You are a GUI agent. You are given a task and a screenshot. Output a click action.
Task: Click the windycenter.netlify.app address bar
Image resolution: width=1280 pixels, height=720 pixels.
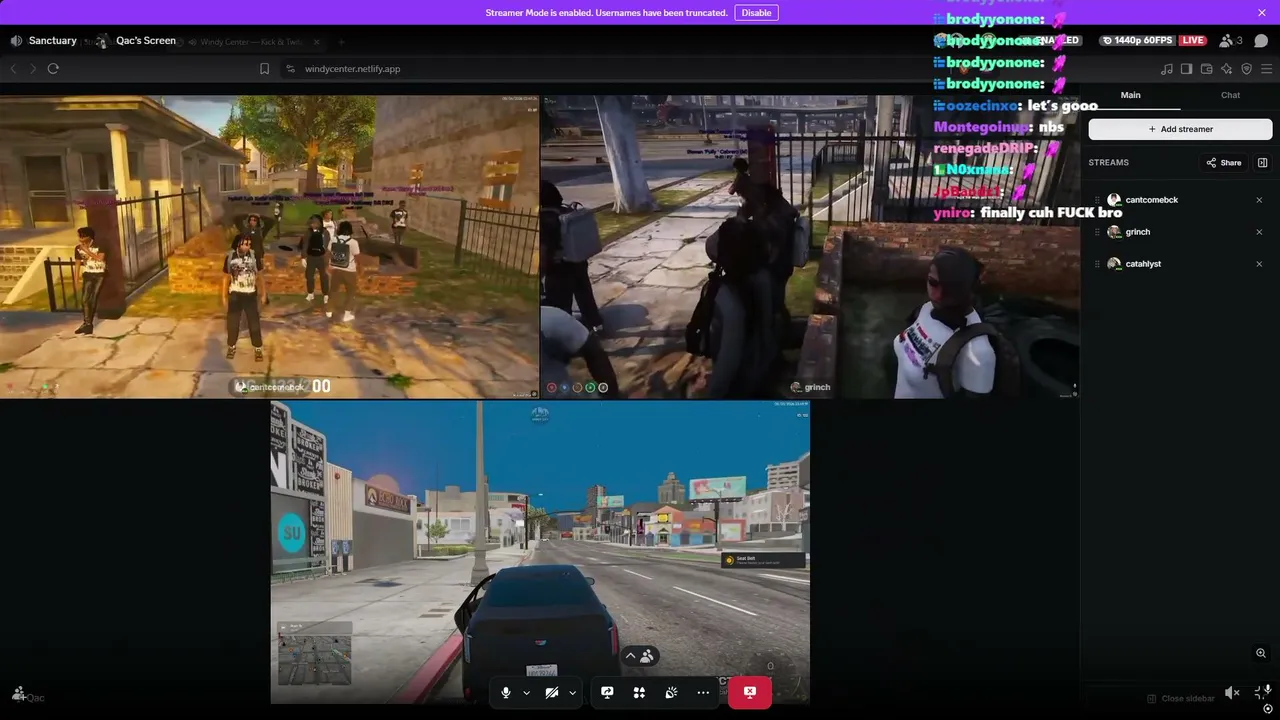[x=352, y=69]
